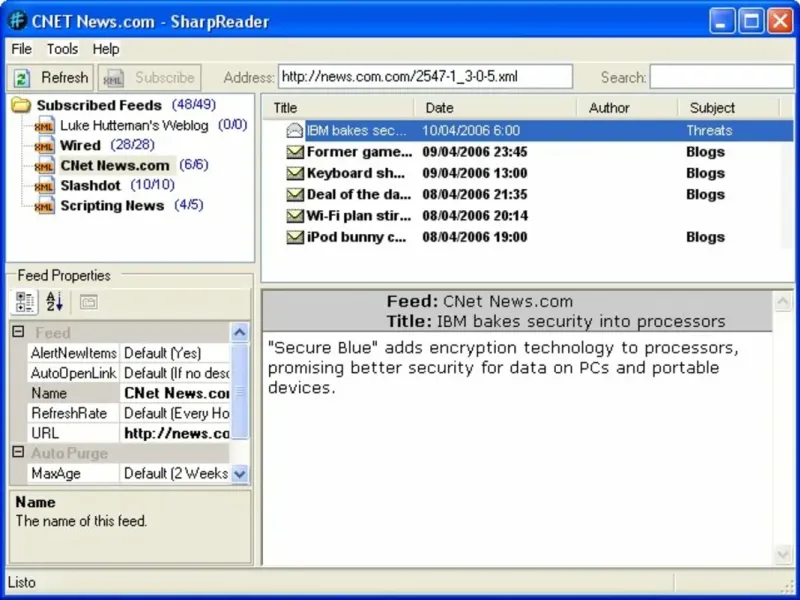Switch property grid to Categorized view
The width and height of the screenshot is (800, 600).
pyautogui.click(x=24, y=302)
